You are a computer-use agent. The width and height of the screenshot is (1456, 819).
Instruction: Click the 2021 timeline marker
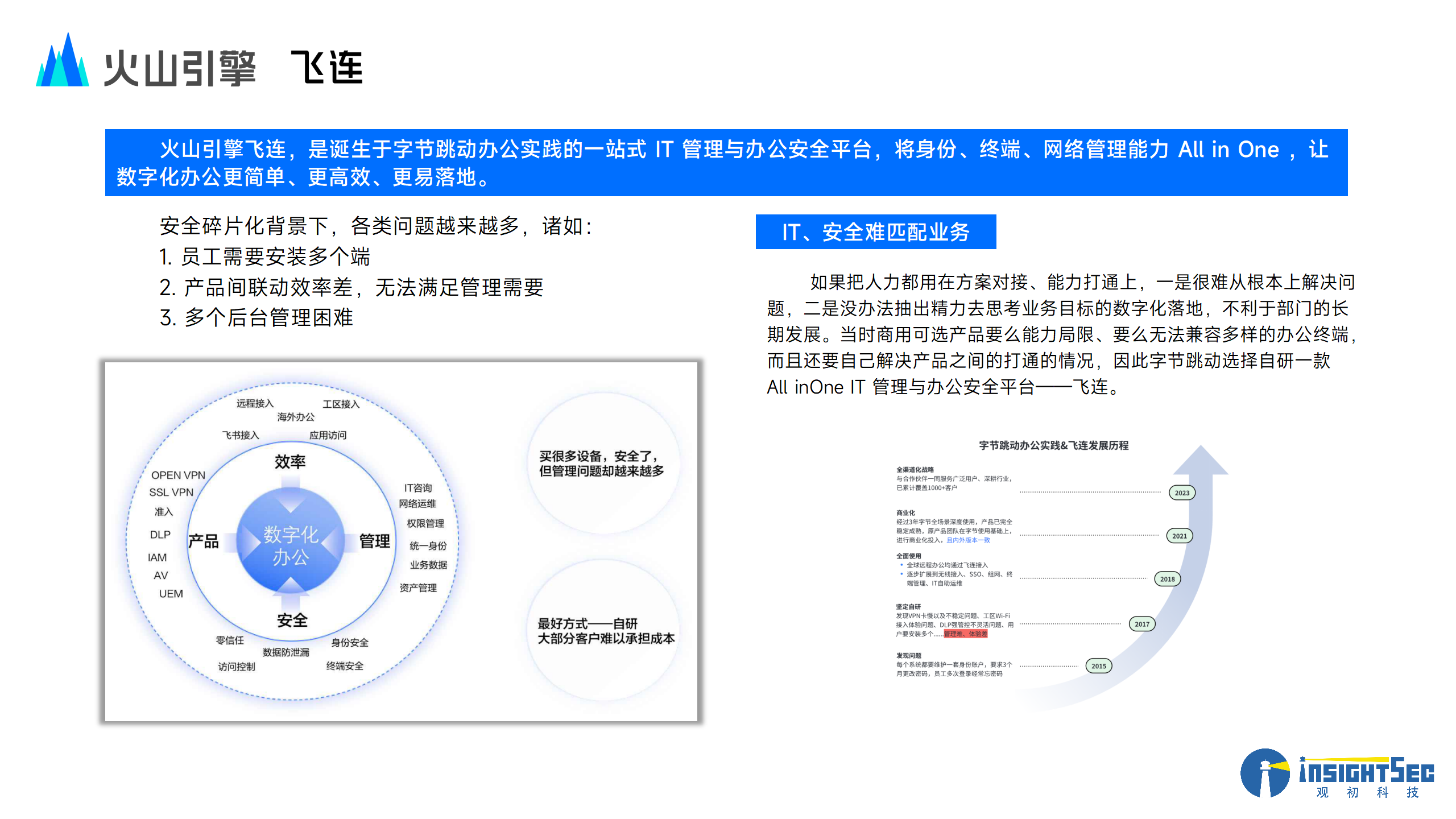(1180, 536)
